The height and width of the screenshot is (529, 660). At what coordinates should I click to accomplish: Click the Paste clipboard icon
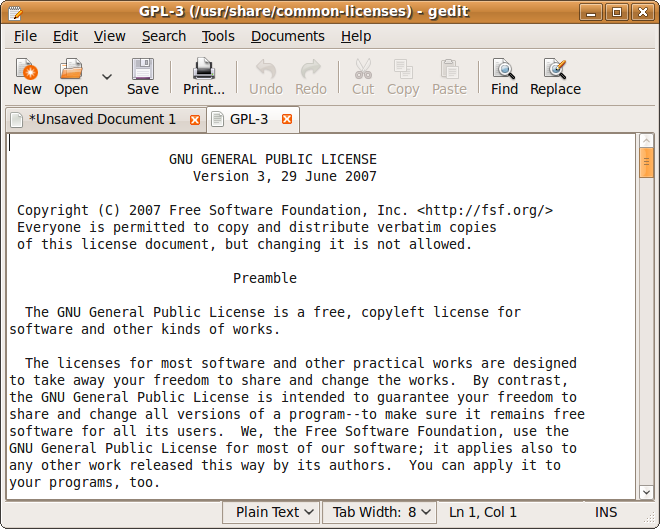point(449,70)
